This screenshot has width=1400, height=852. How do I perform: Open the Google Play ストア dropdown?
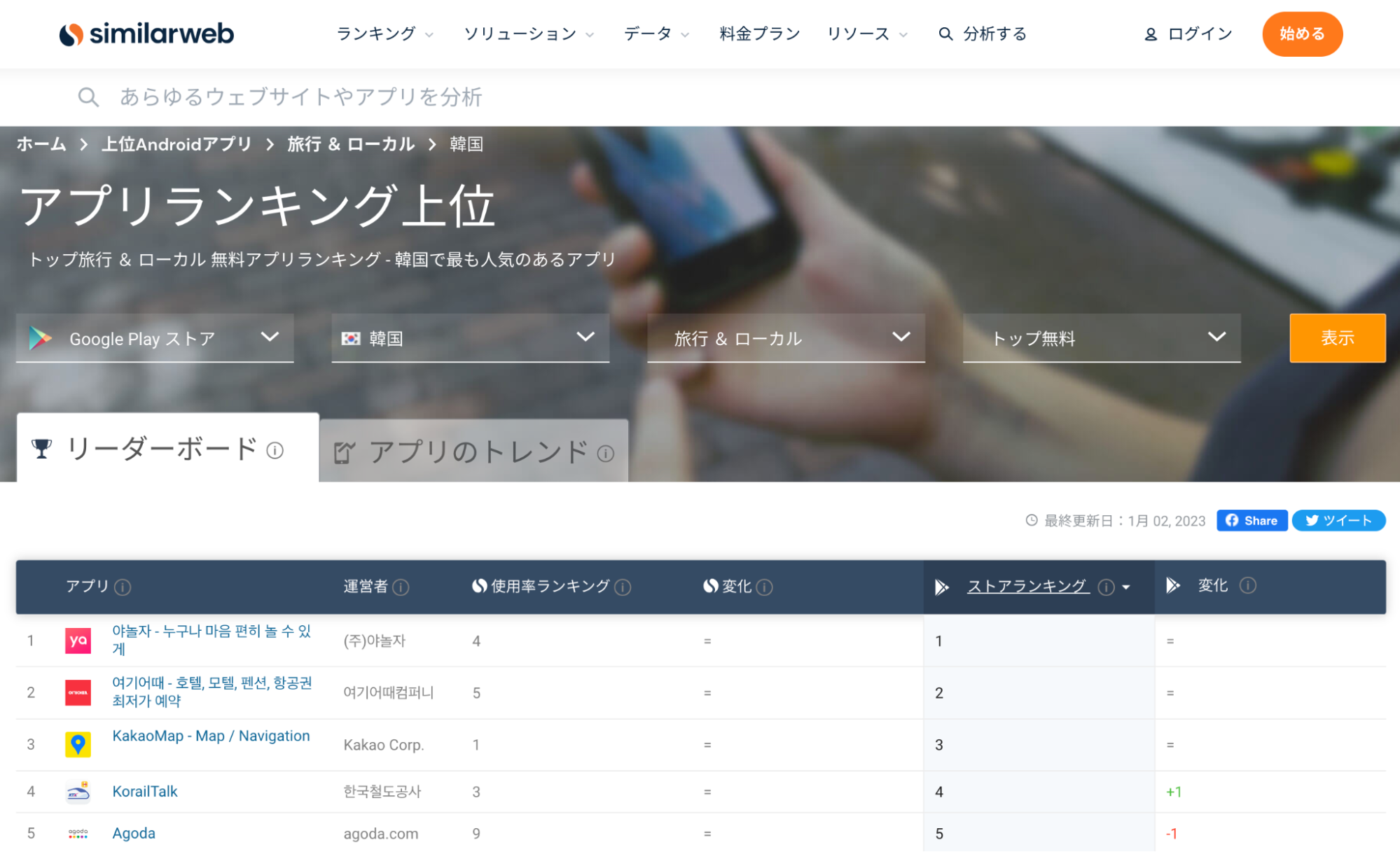point(154,338)
